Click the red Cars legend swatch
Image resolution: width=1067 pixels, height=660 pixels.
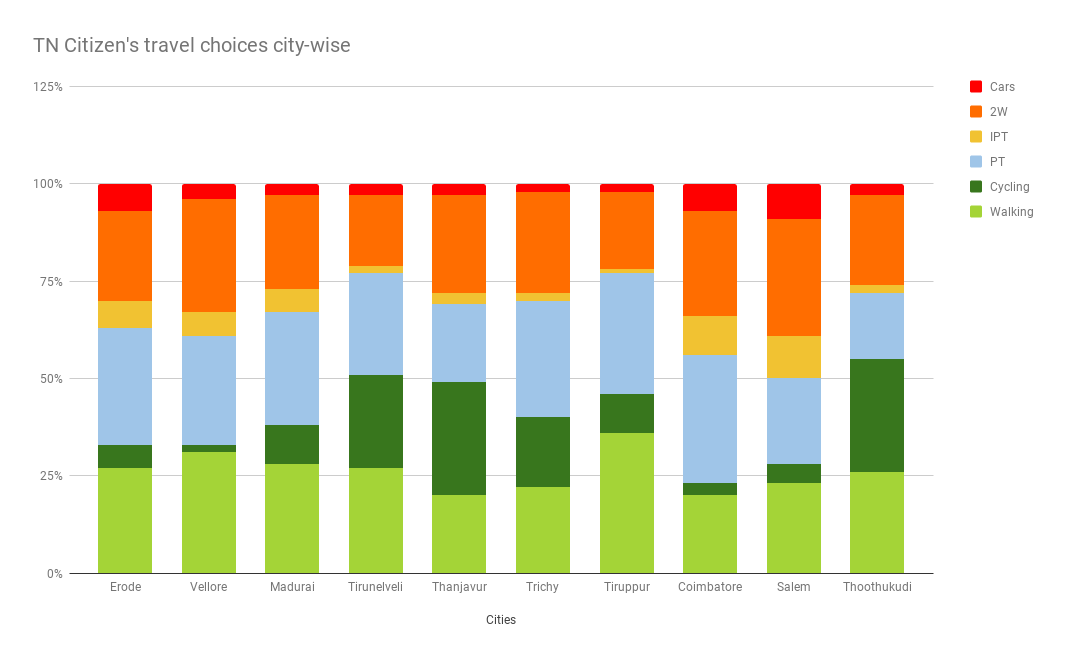click(976, 87)
